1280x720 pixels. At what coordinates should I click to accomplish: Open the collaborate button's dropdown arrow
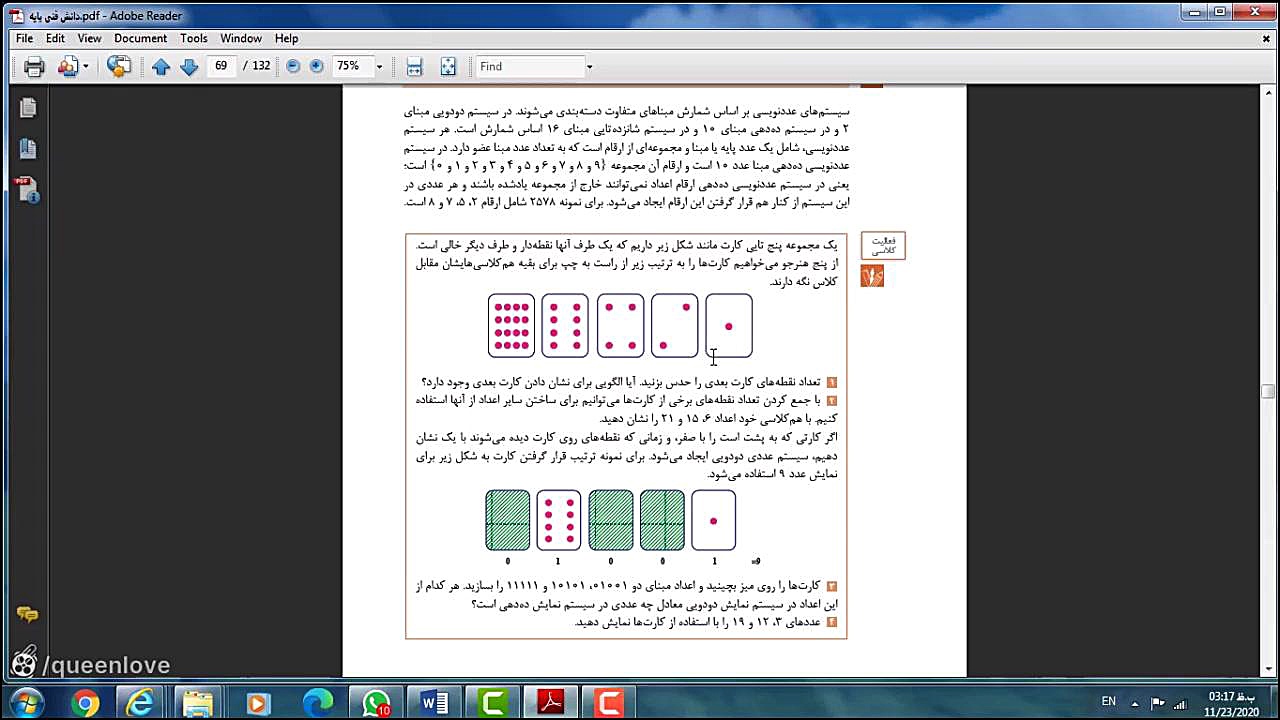[x=86, y=67]
